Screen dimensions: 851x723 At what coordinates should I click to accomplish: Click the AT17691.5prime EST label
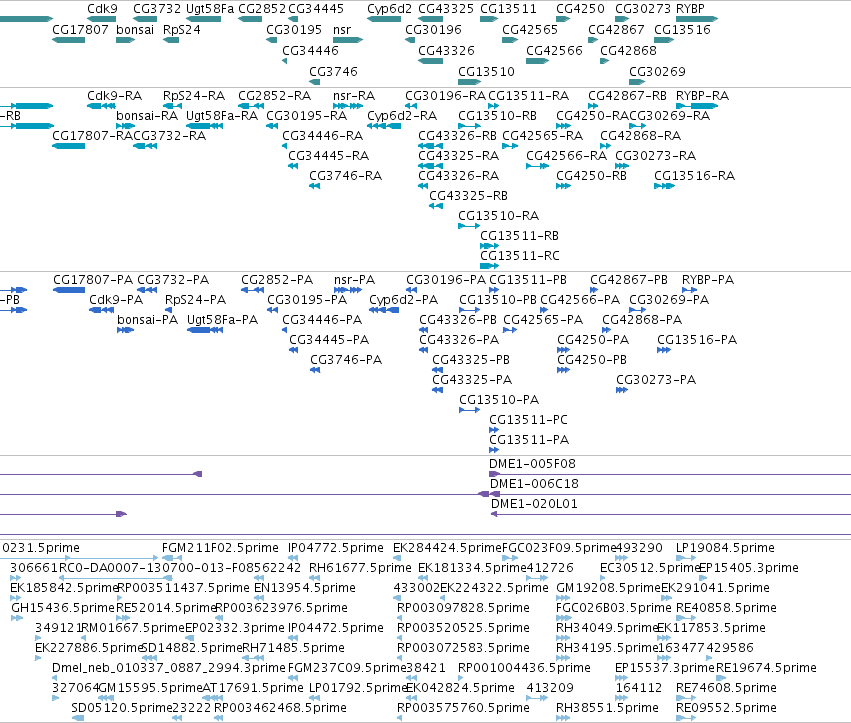click(x=253, y=688)
